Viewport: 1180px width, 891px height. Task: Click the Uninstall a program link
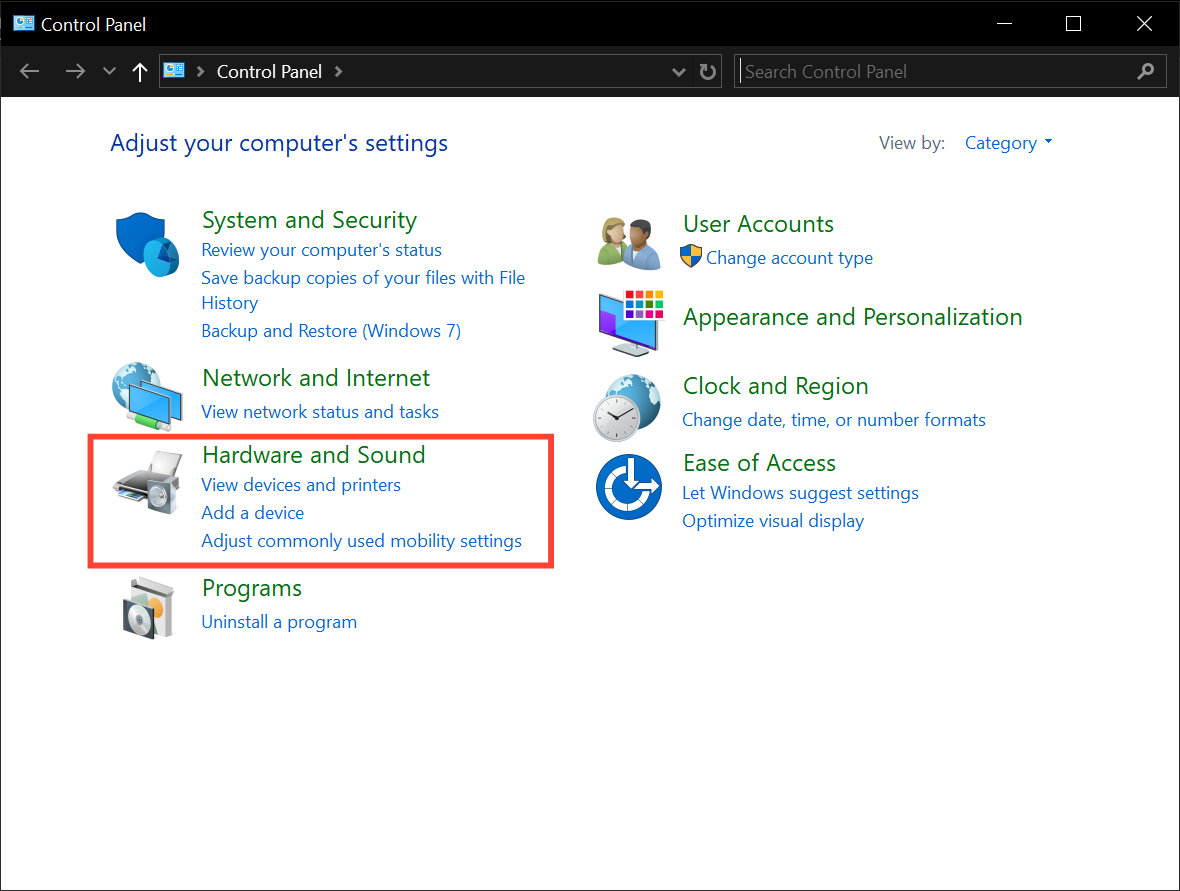point(279,621)
